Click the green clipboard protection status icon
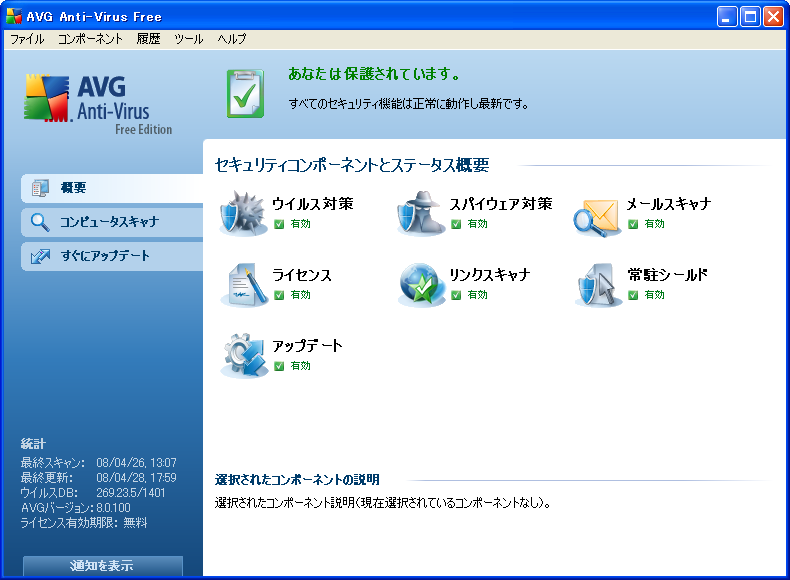The width and height of the screenshot is (790, 580). point(245,94)
